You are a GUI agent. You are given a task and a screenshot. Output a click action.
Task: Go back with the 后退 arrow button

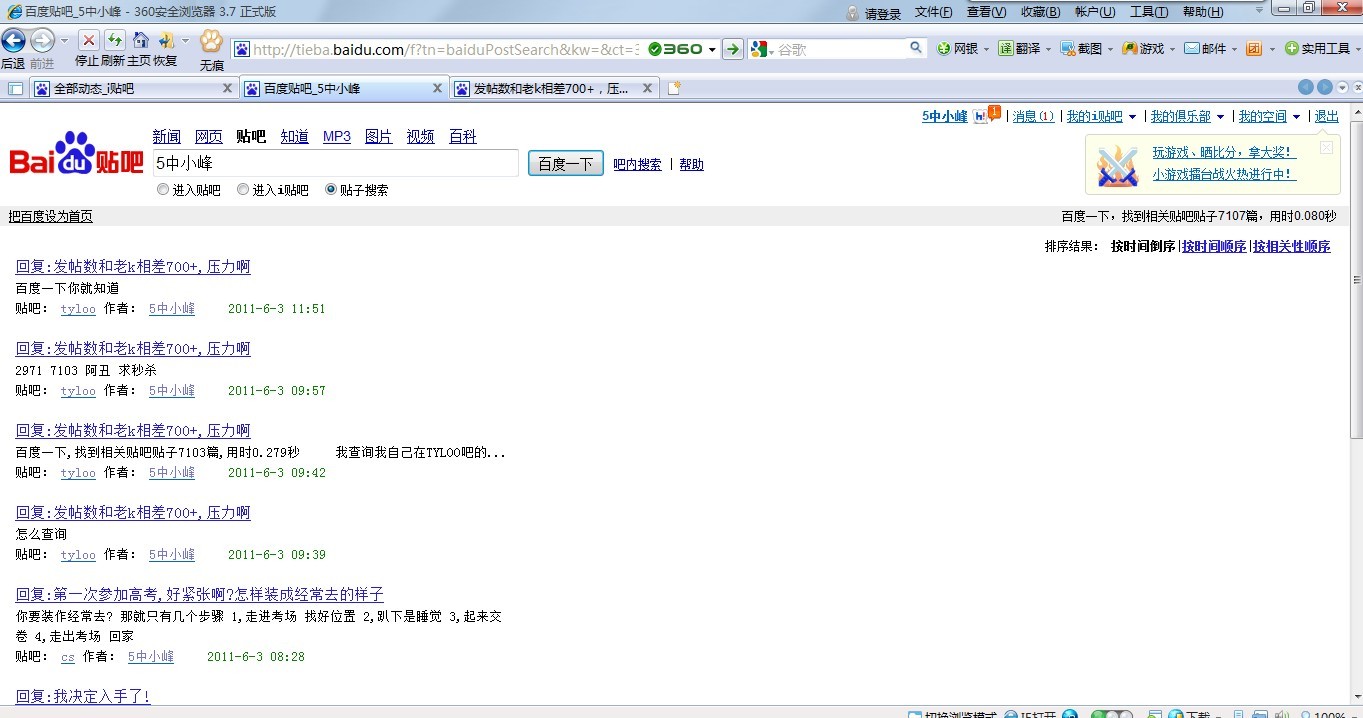tap(13, 41)
